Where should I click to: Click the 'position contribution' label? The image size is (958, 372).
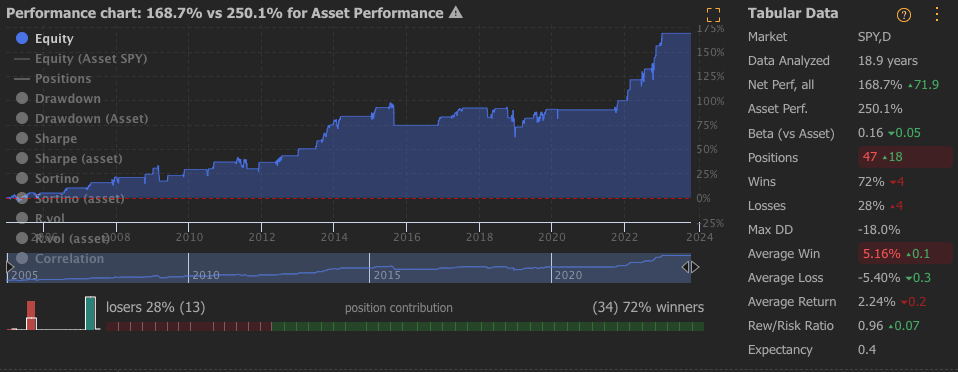click(399, 308)
